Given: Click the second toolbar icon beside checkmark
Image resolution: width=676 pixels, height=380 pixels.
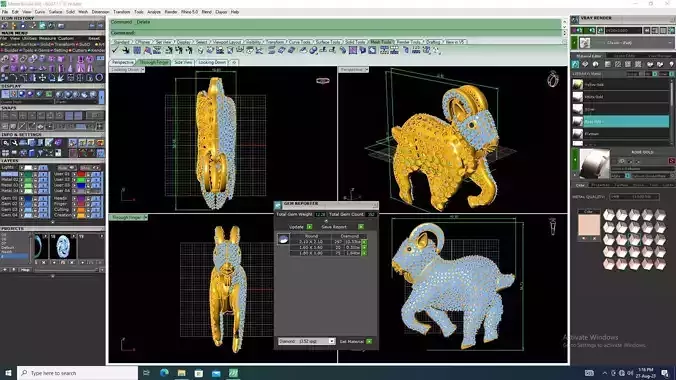Looking at the screenshot, I should coord(126,50).
